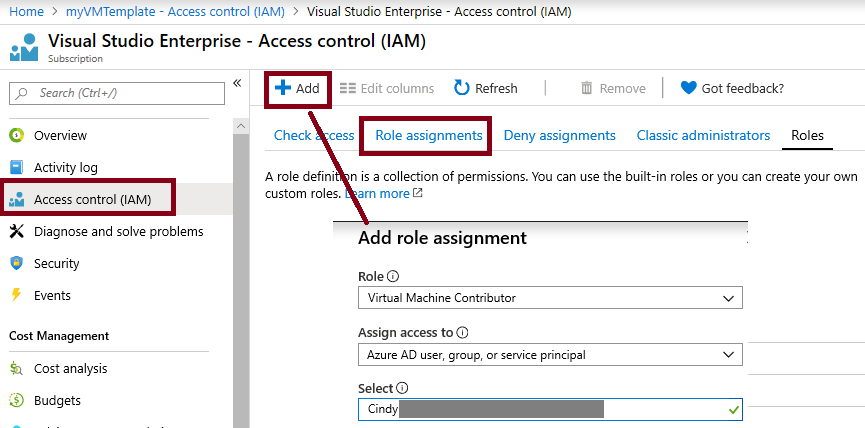The width and height of the screenshot is (865, 428).
Task: Click myVMTemplate - Access control (IAM) breadcrumb
Action: coord(175,12)
